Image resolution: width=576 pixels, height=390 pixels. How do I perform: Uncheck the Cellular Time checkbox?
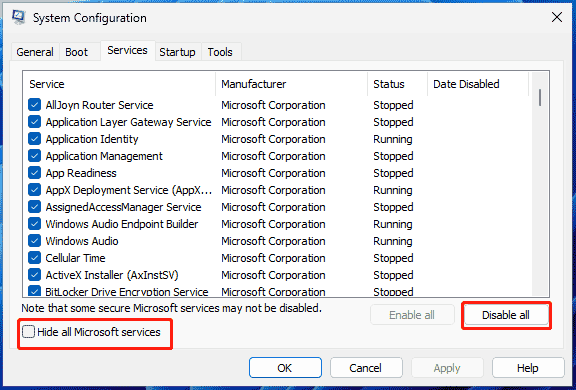pos(35,258)
